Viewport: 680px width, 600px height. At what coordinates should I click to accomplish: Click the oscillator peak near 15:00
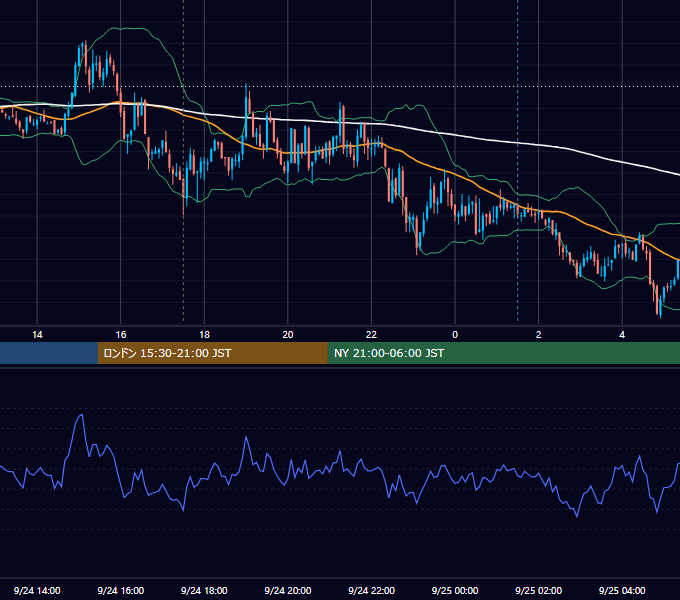pyautogui.click(x=81, y=416)
